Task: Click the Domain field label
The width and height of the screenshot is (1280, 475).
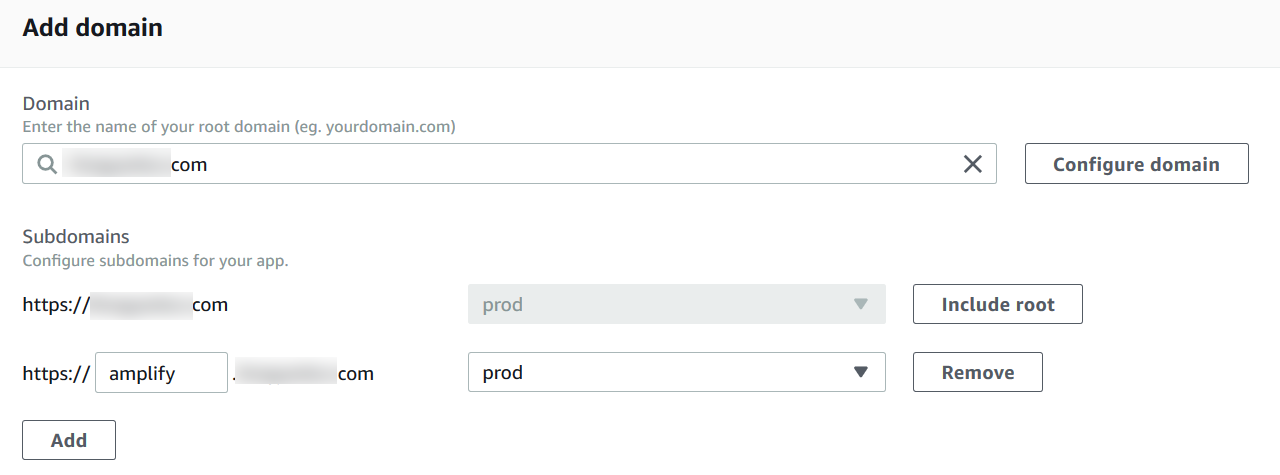Action: click(x=56, y=103)
